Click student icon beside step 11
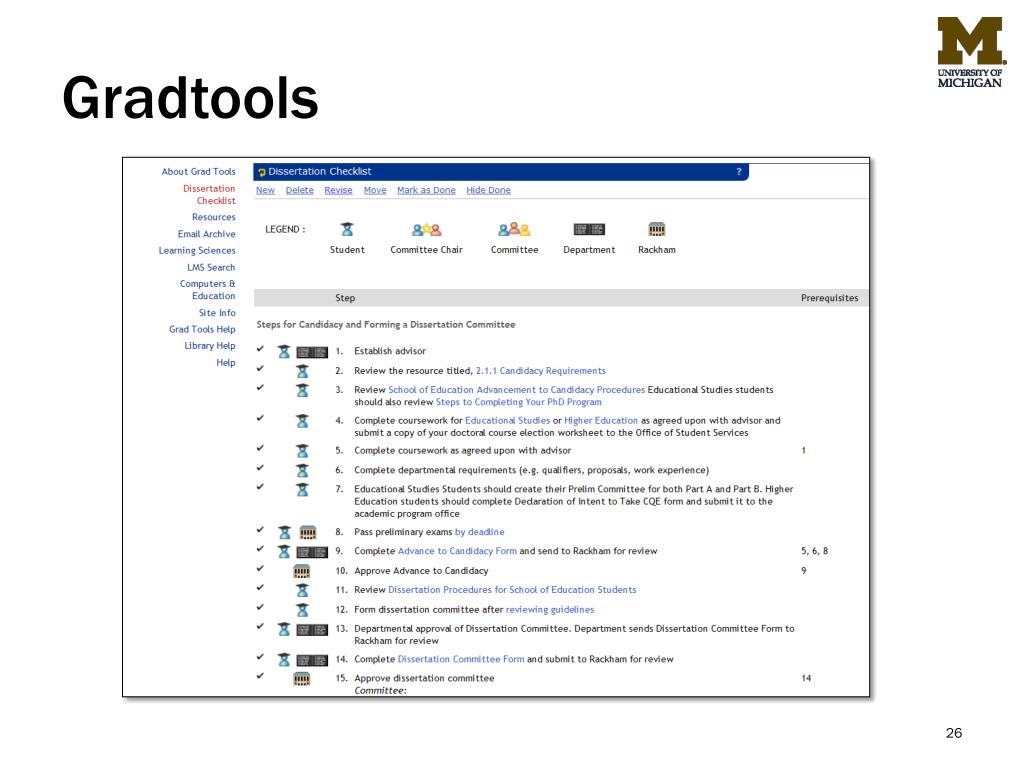 point(302,590)
